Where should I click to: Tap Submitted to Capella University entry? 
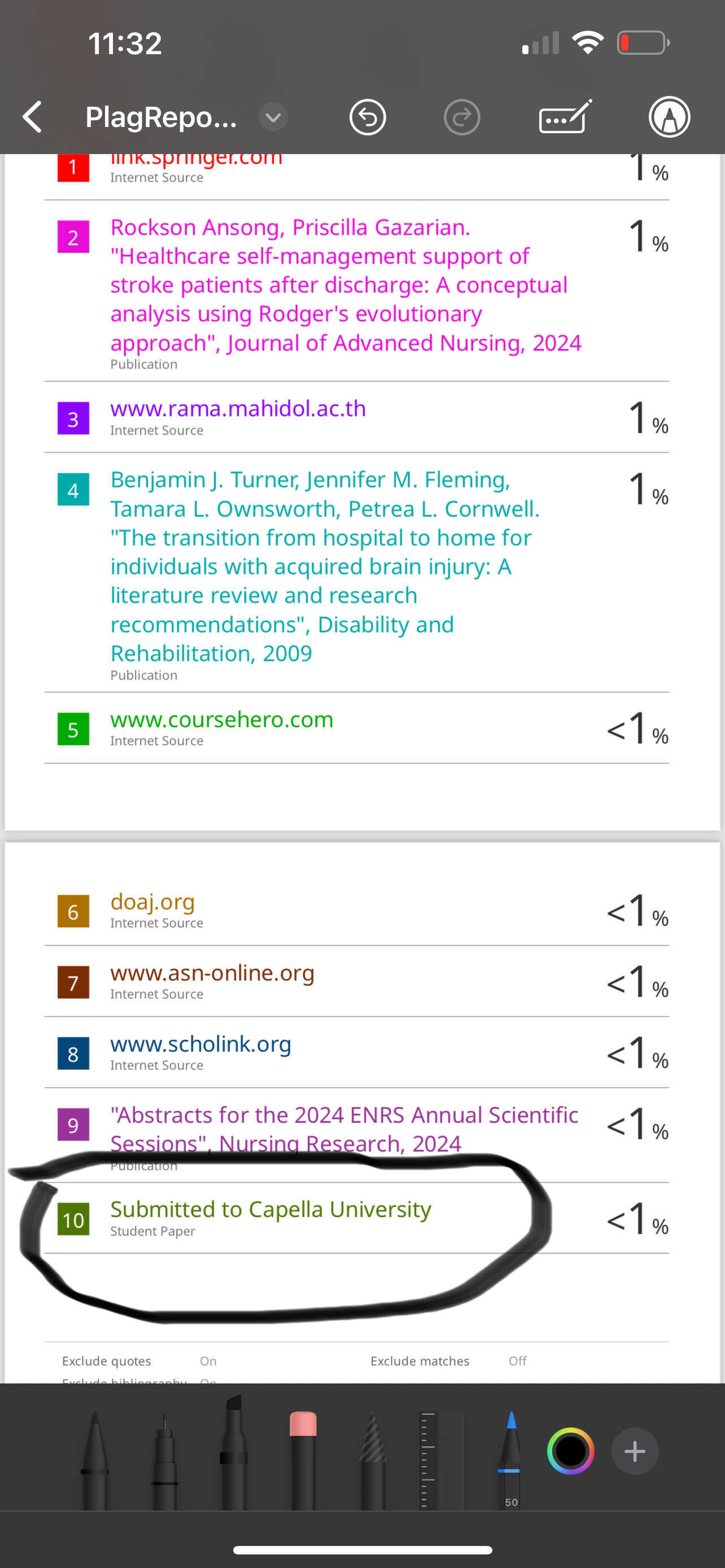pos(271,1209)
